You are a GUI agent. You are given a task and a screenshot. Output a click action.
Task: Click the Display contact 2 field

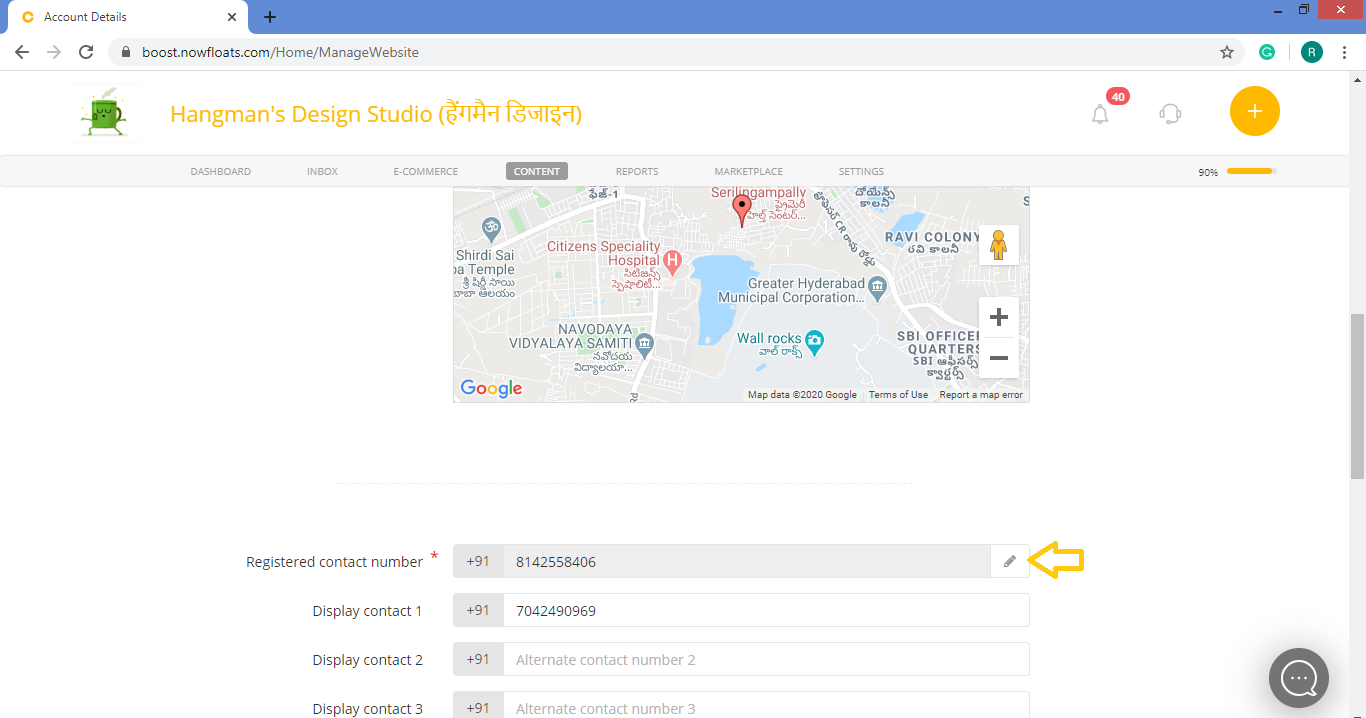766,659
